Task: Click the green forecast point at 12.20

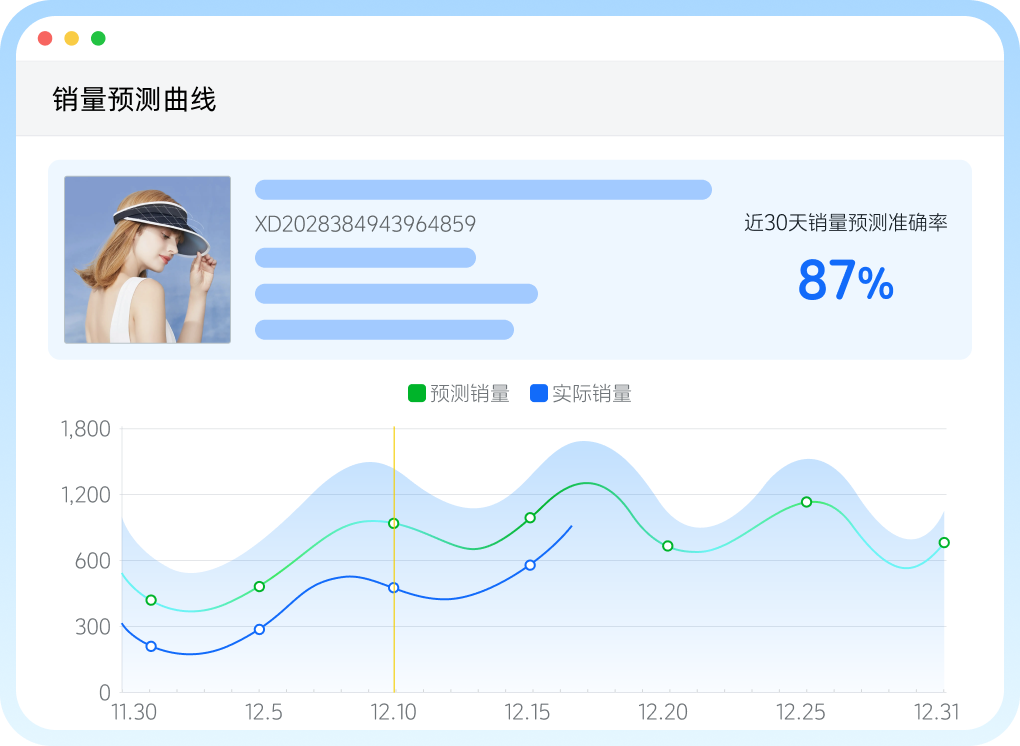Action: point(668,546)
